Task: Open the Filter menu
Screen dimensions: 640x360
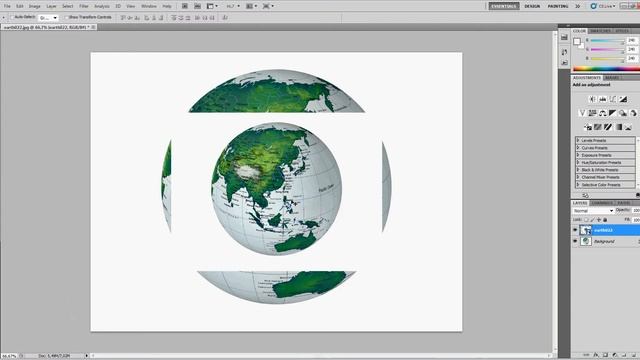Action: [84, 6]
